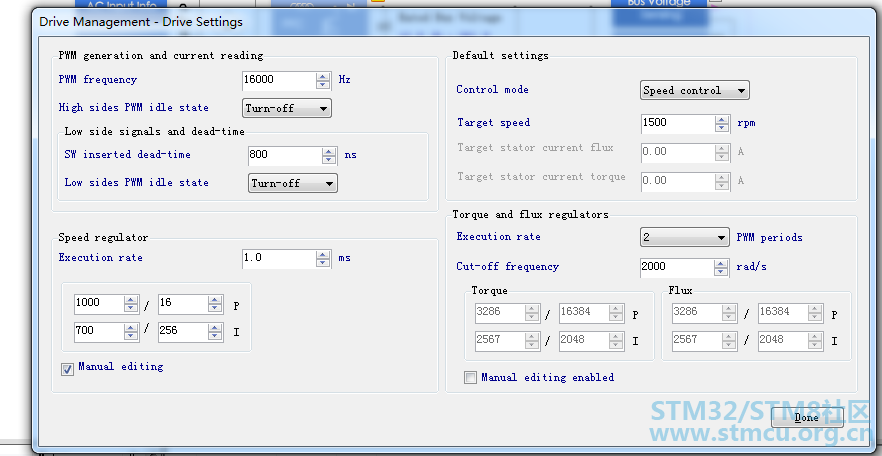Increase speed regulator execution rate
The width and height of the screenshot is (882, 456).
[x=323, y=255]
